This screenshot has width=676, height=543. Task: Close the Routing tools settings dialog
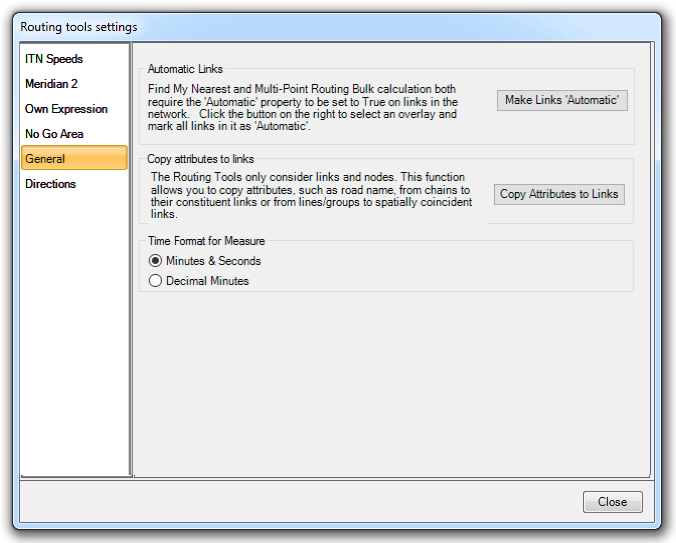tap(612, 502)
